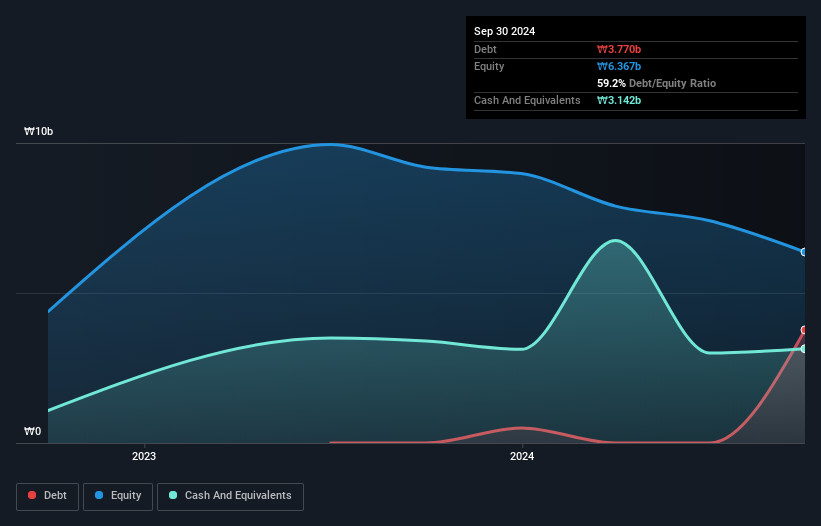Screen dimensions: 821x526
Task: Toggle the Debt legend button
Action: click(x=48, y=496)
